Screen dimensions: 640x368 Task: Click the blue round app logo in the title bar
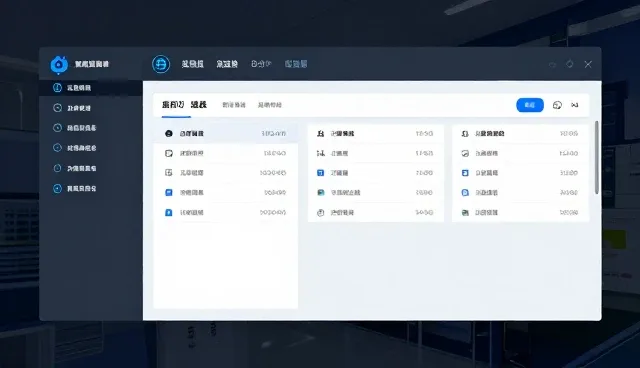coord(59,64)
